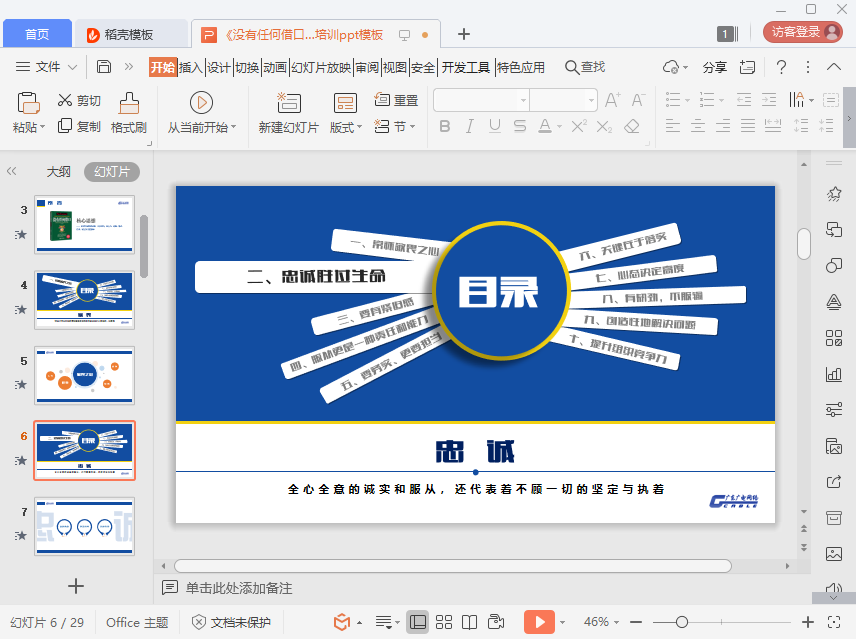856x639 pixels.
Task: Click the Cut scissors icon
Action: 65,100
